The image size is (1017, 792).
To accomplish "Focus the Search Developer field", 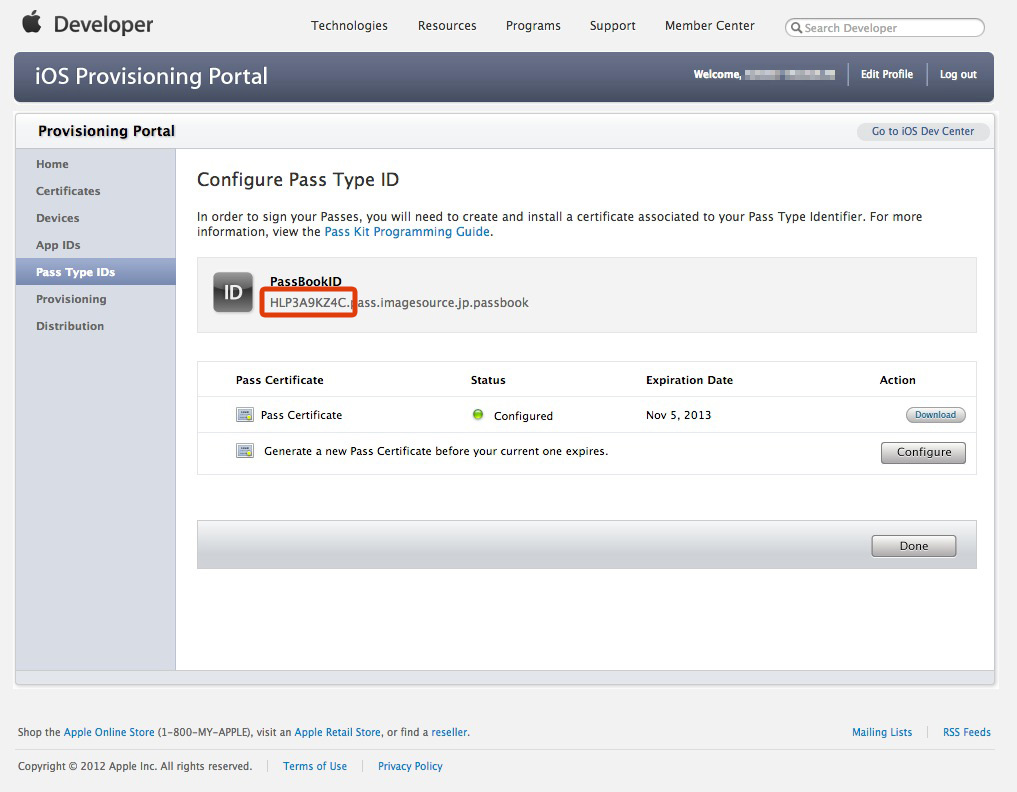I will tap(885, 28).
